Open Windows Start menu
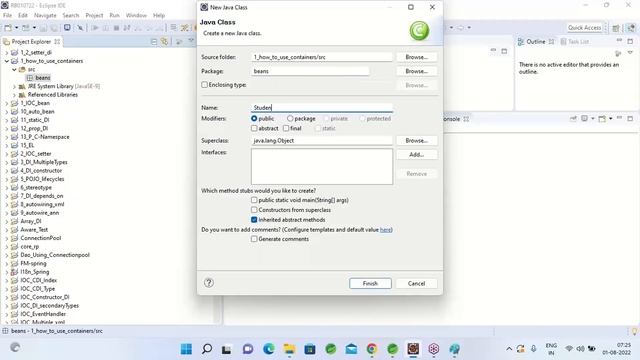Image resolution: width=640 pixels, height=360 pixels. point(186,349)
